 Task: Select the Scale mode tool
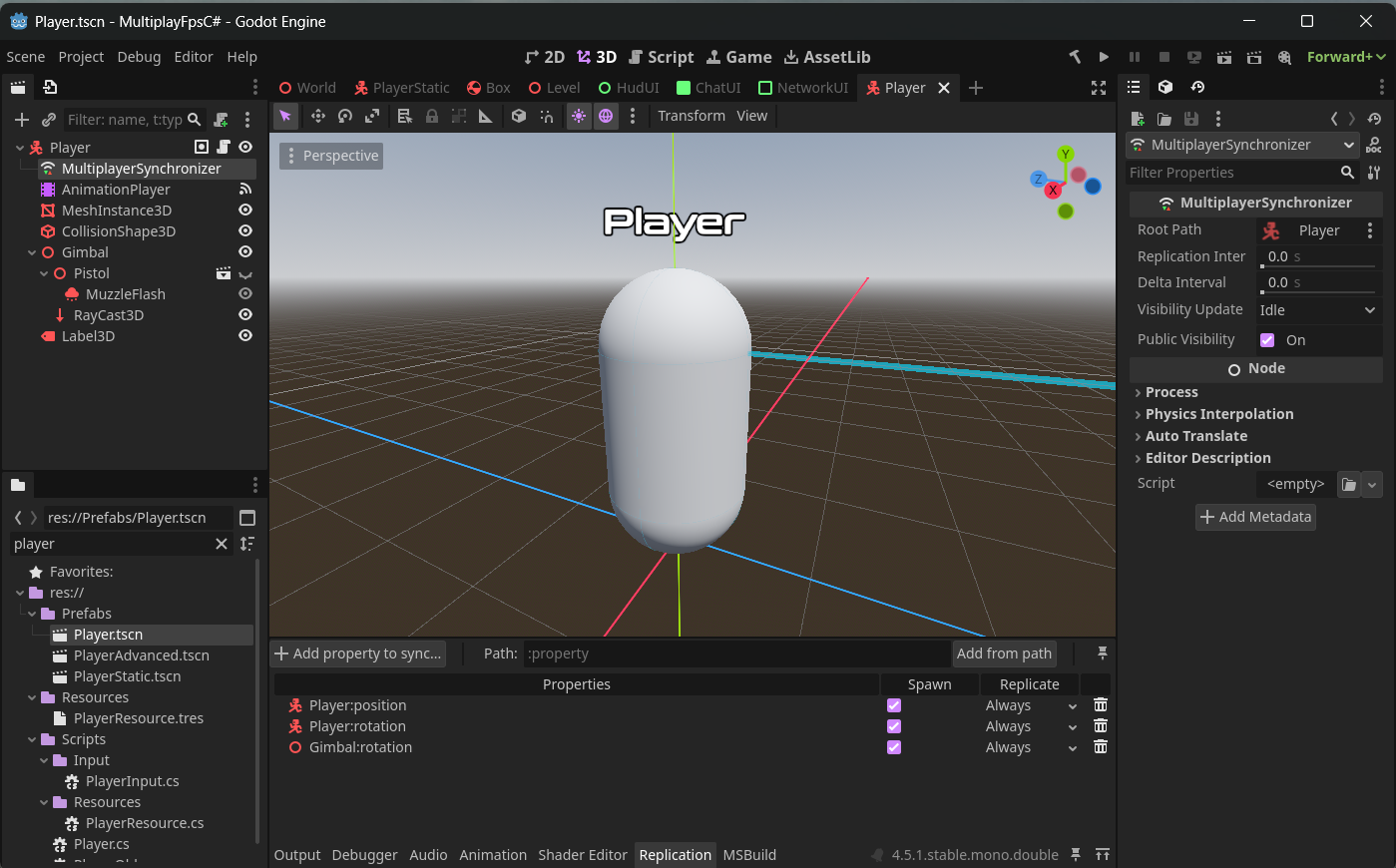point(371,116)
